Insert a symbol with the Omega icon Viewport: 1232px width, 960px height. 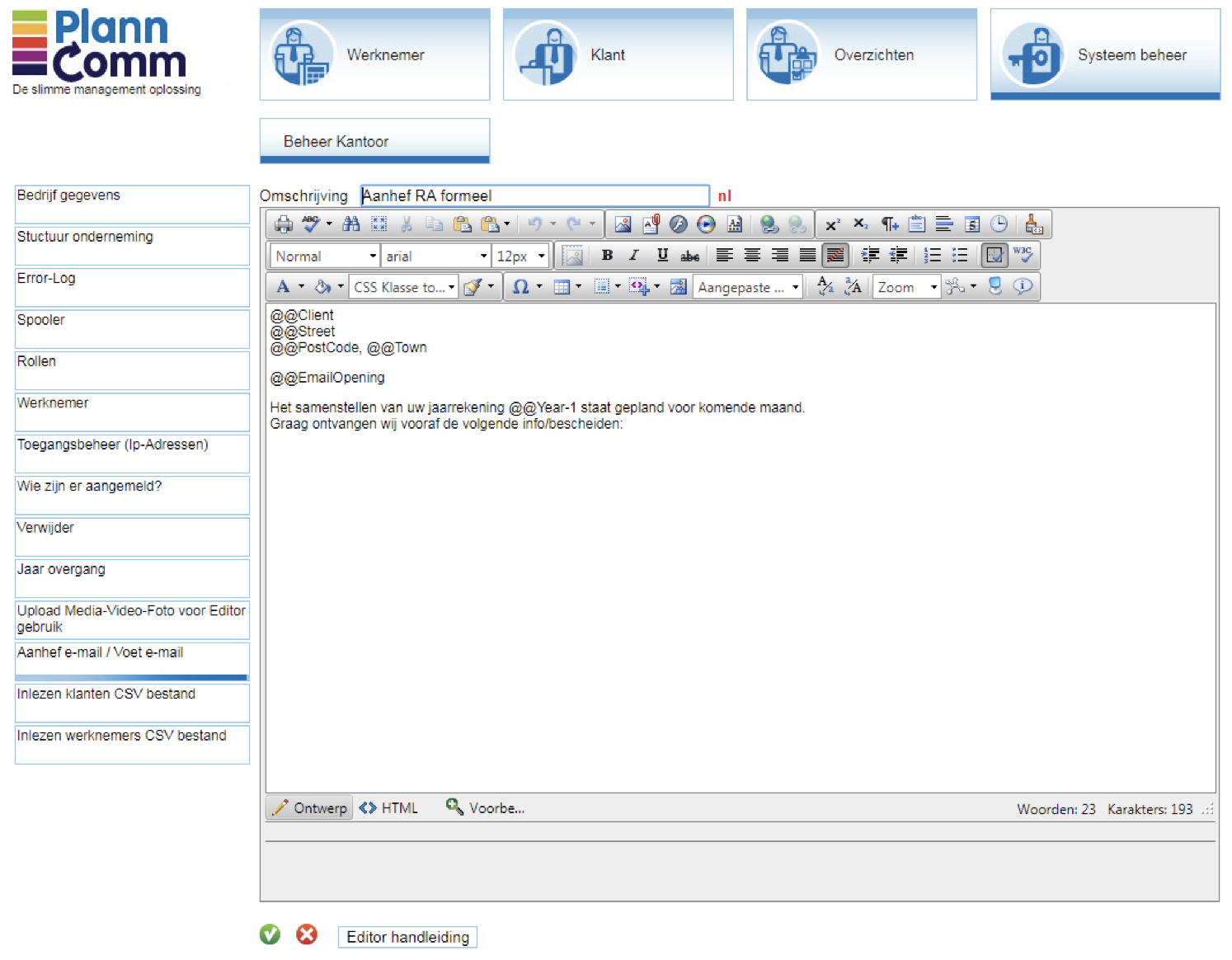520,287
